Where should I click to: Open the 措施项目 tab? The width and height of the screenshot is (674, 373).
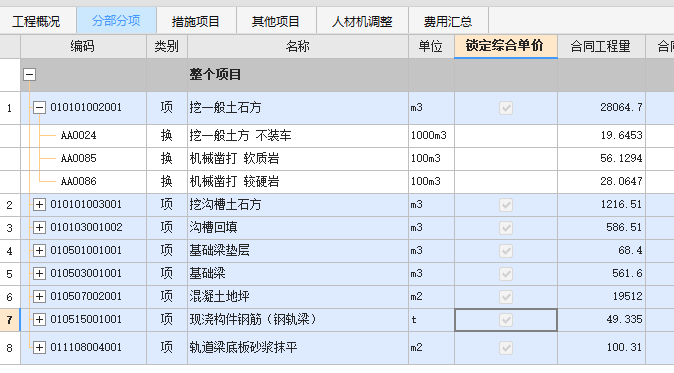tap(196, 21)
